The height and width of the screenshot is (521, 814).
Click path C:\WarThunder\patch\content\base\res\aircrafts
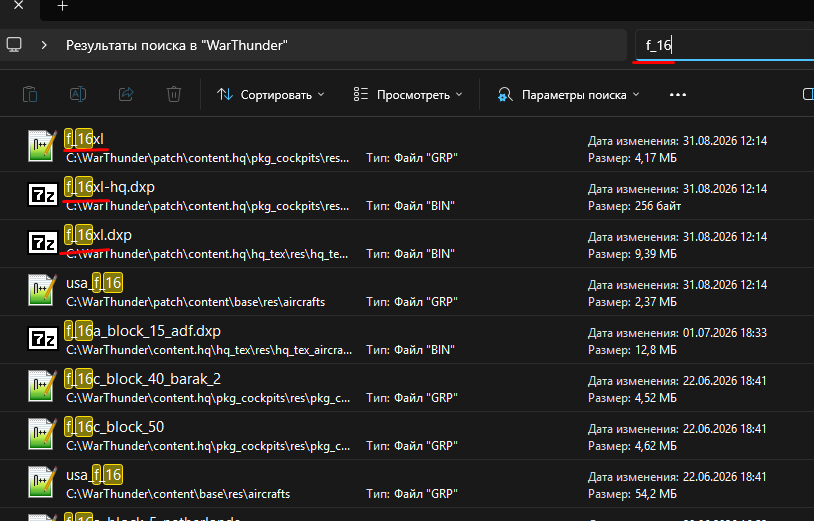click(196, 302)
